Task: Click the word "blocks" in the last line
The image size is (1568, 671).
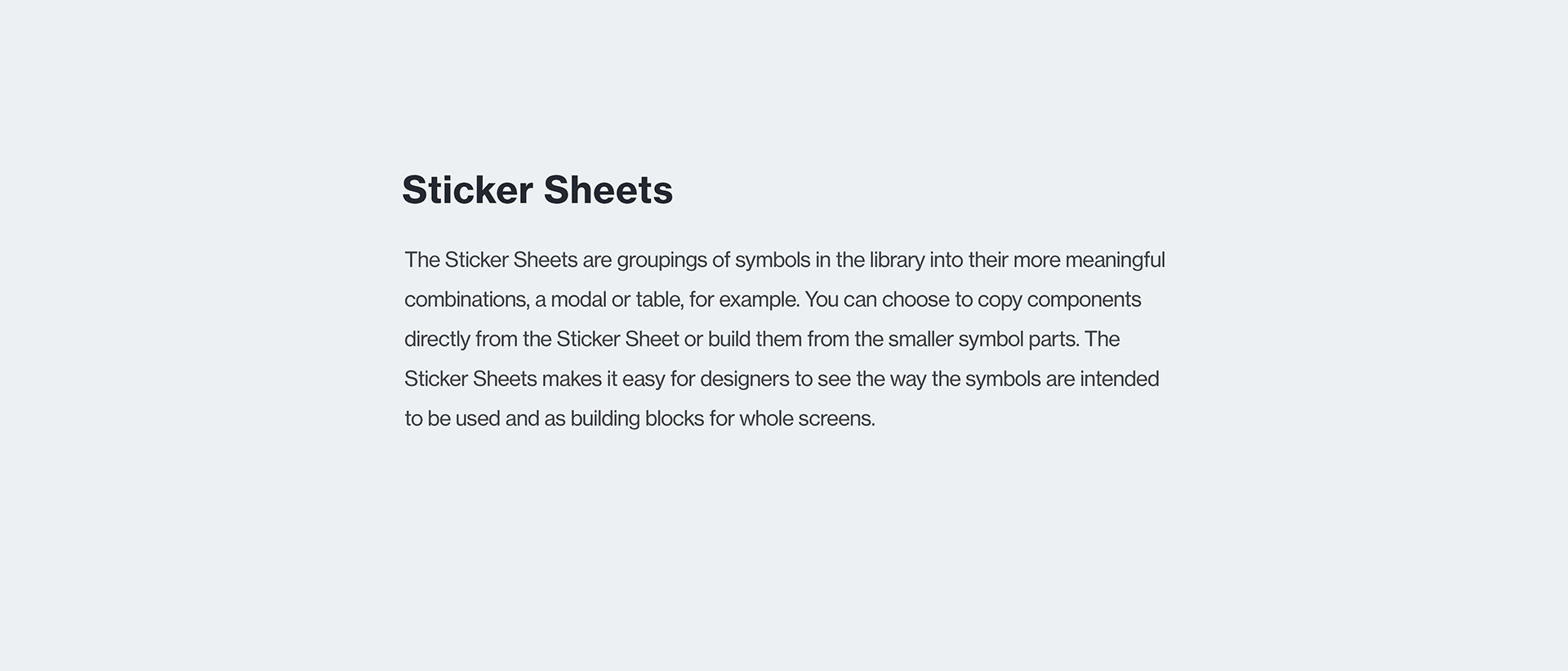Action: pyautogui.click(x=675, y=419)
